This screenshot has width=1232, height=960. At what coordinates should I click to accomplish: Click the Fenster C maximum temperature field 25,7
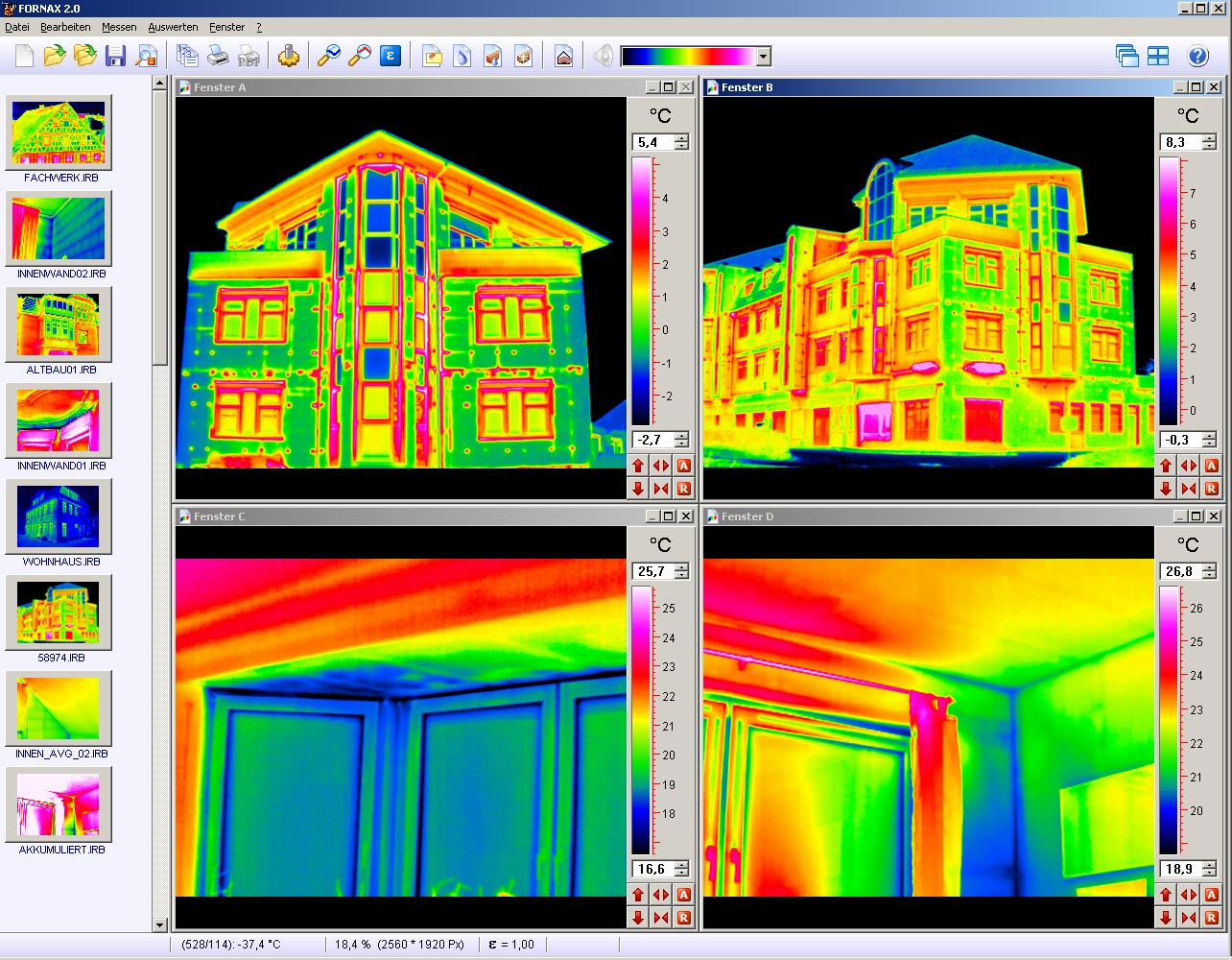pyautogui.click(x=652, y=571)
